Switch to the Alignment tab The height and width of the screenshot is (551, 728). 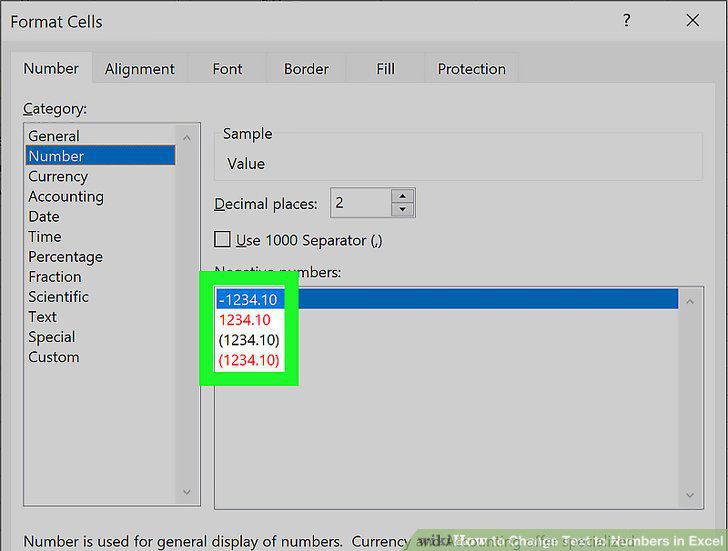point(140,69)
